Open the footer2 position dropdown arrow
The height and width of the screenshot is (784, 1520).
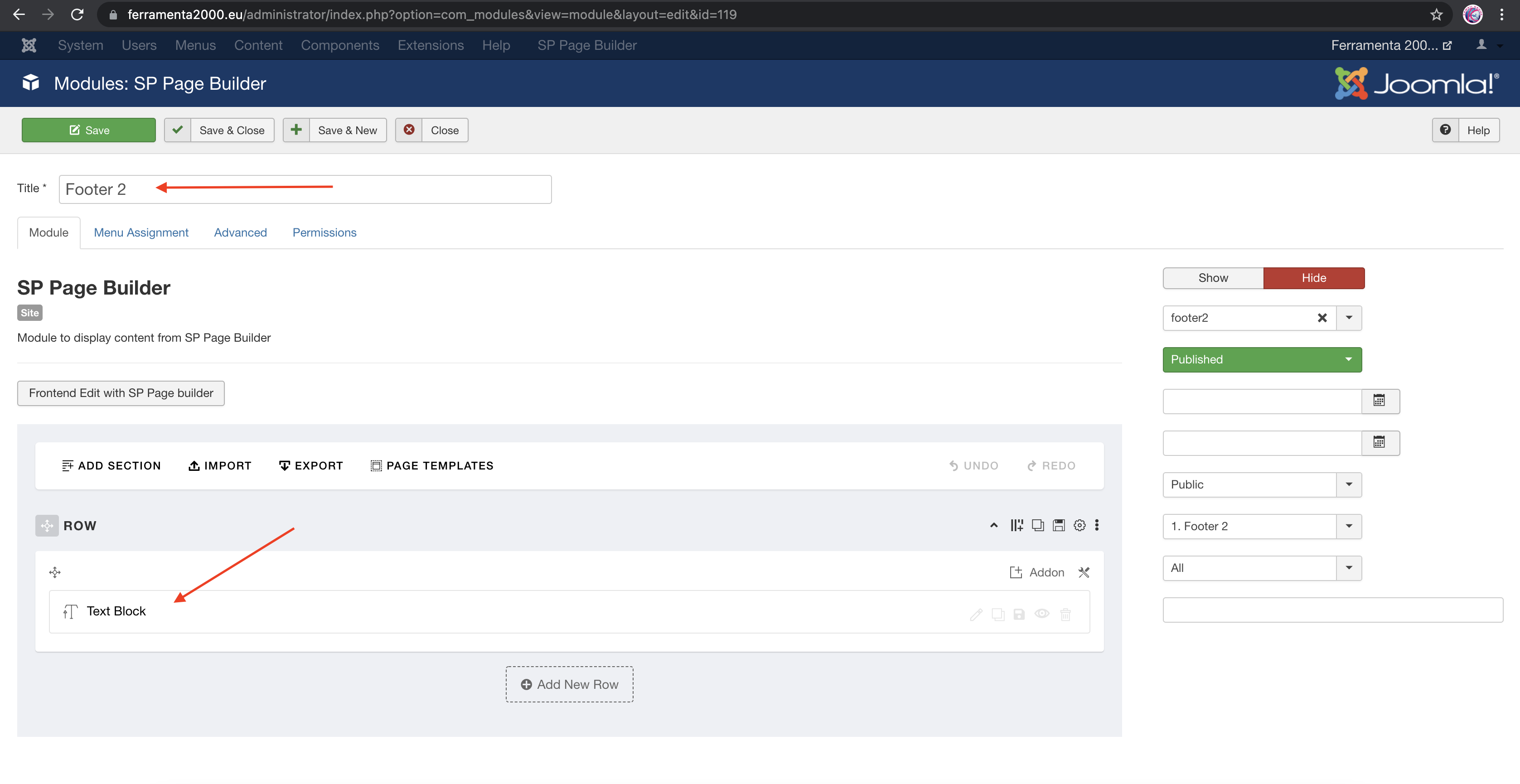pyautogui.click(x=1348, y=318)
